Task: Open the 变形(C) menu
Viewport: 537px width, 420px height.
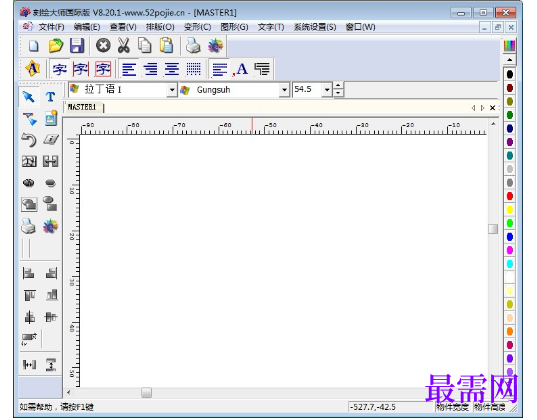Action: coord(197,27)
